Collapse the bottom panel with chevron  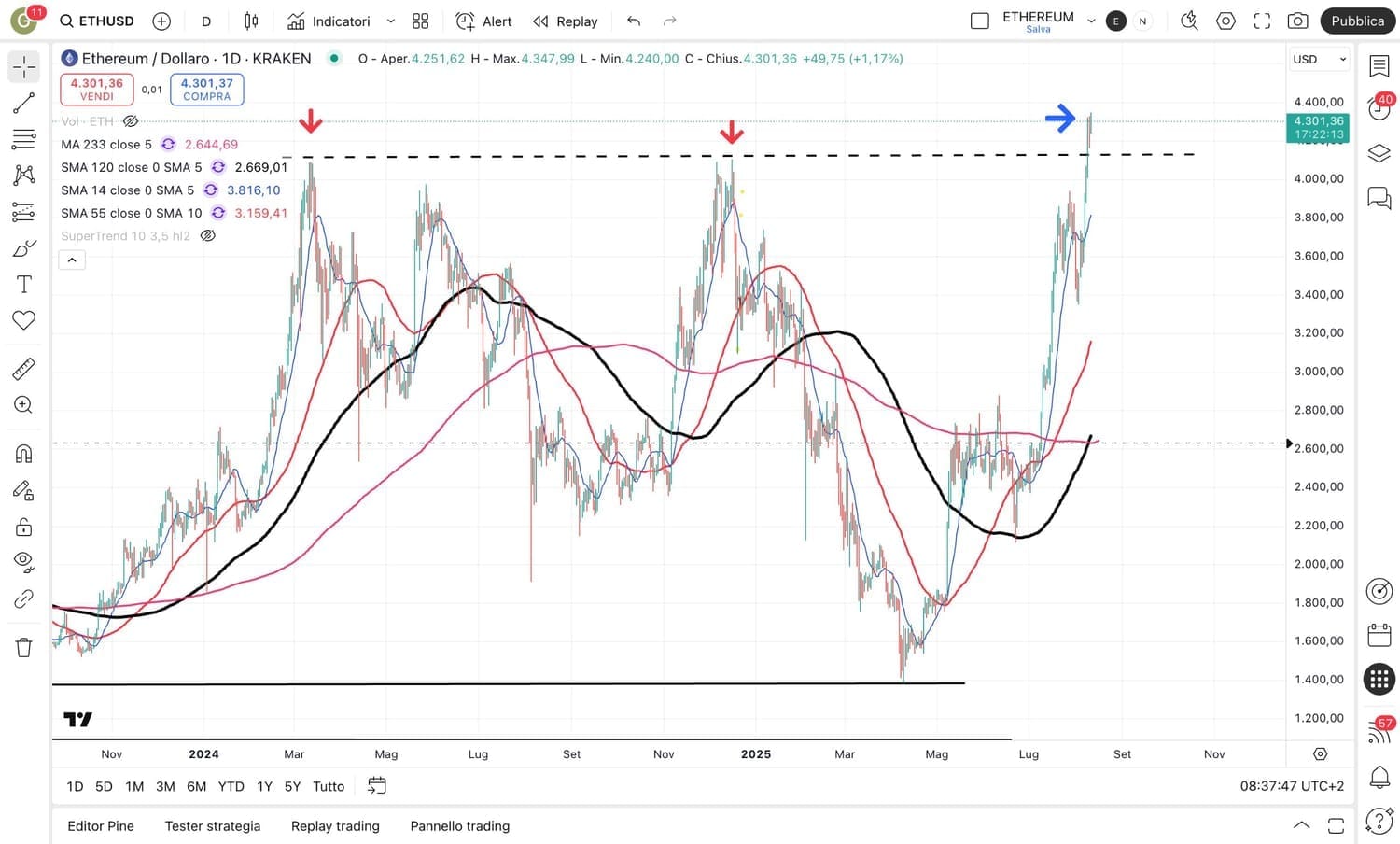tap(1301, 825)
